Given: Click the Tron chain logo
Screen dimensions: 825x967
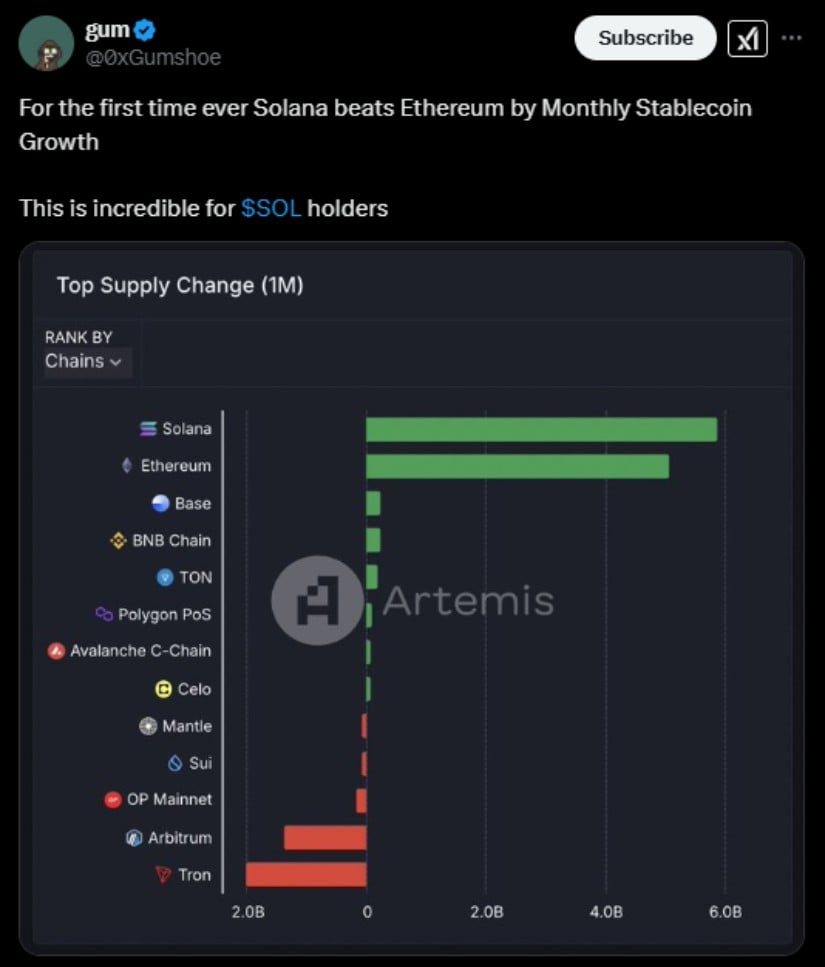Looking at the screenshot, I should 163,875.
